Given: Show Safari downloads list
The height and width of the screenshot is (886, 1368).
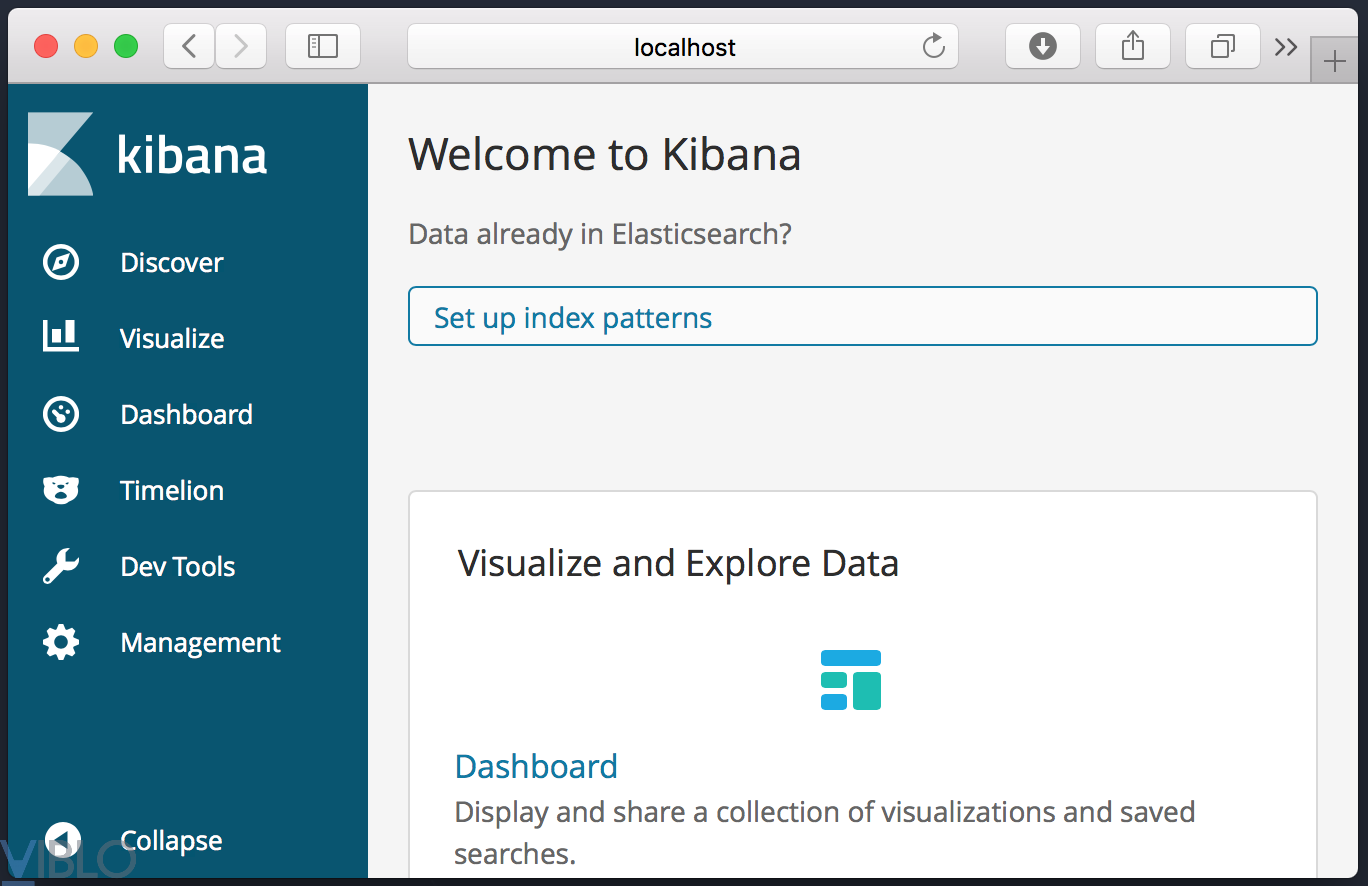Looking at the screenshot, I should (x=1042, y=47).
